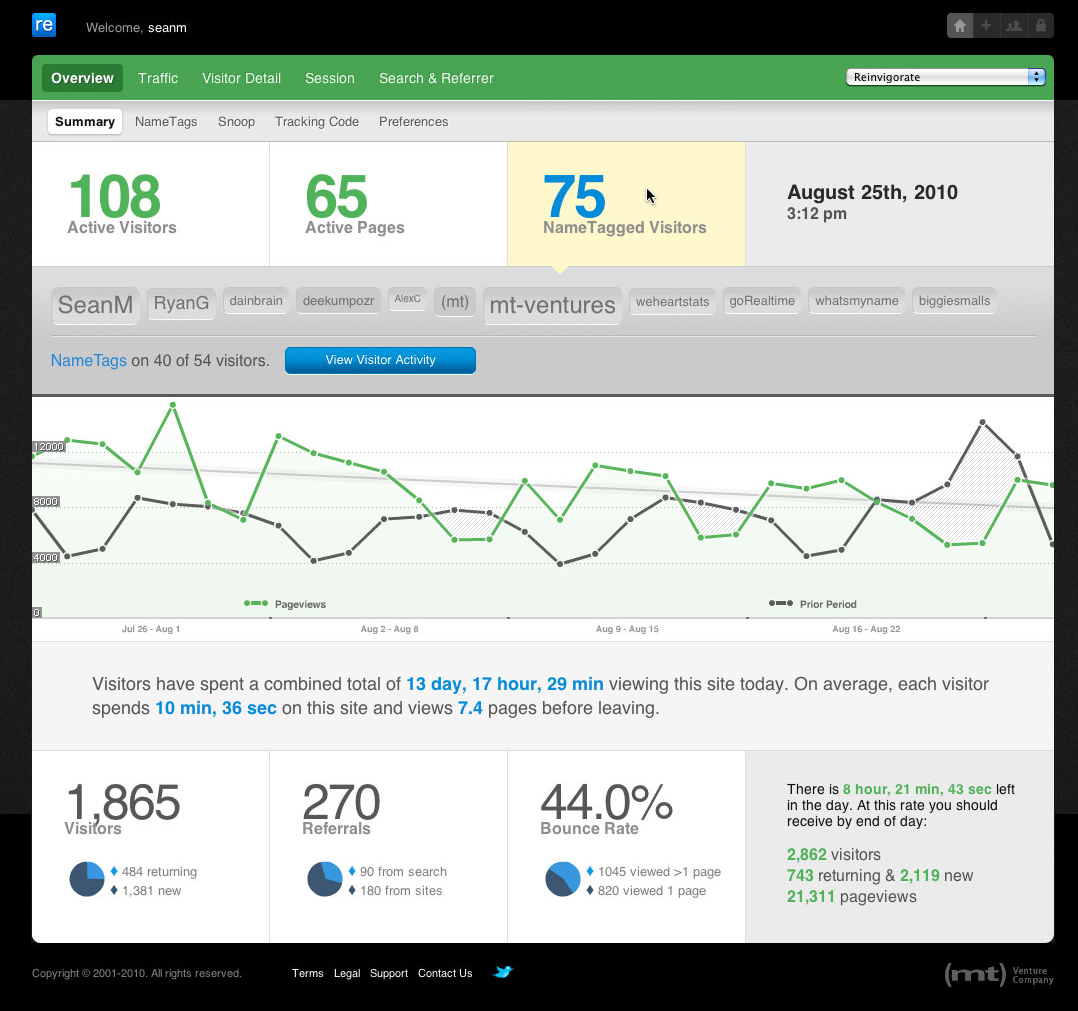Viewport: 1078px width, 1011px height.
Task: Click the (mt) Venture Company logo
Action: click(998, 974)
